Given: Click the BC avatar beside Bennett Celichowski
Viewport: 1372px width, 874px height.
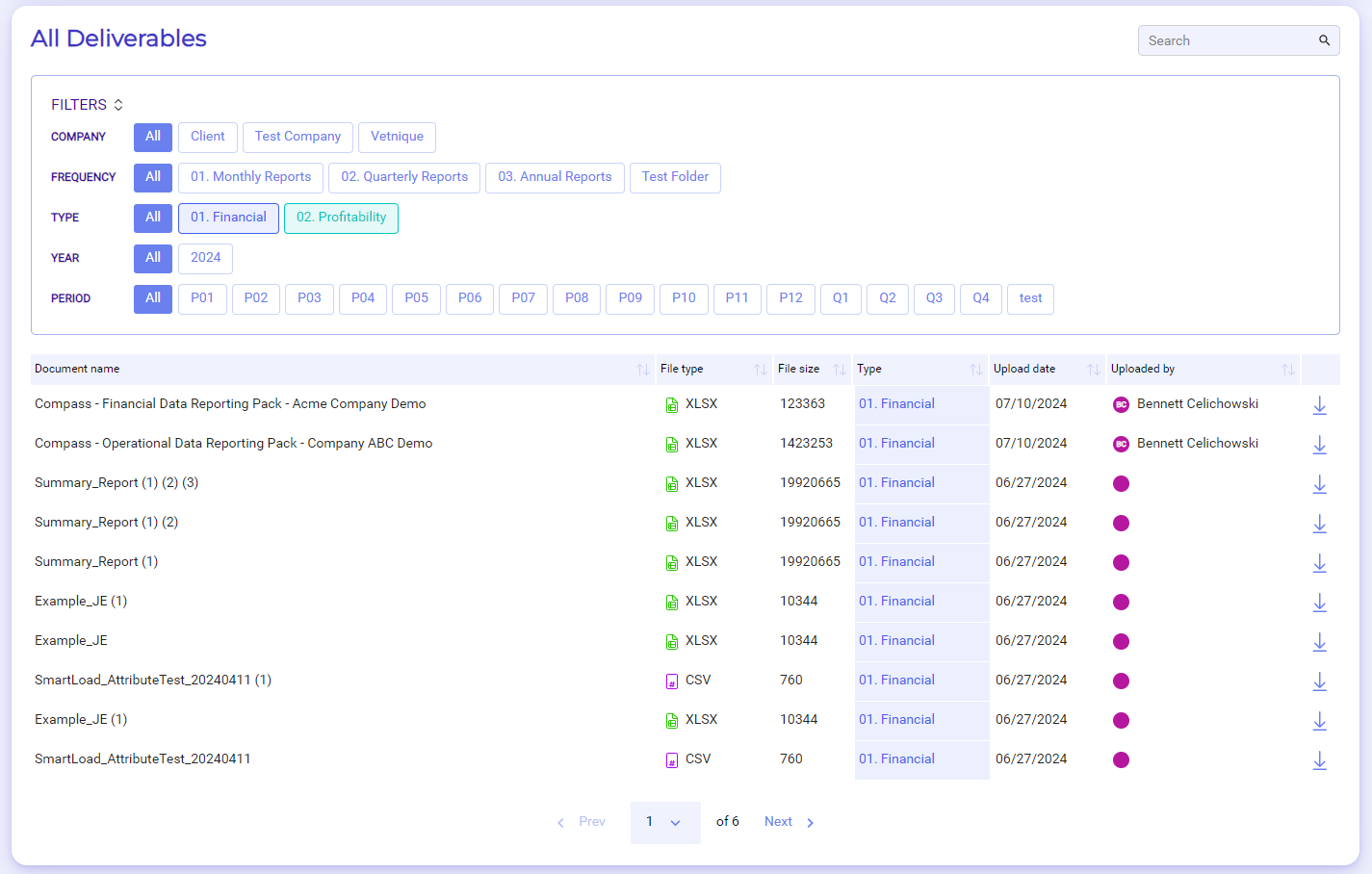Looking at the screenshot, I should coord(1121,404).
